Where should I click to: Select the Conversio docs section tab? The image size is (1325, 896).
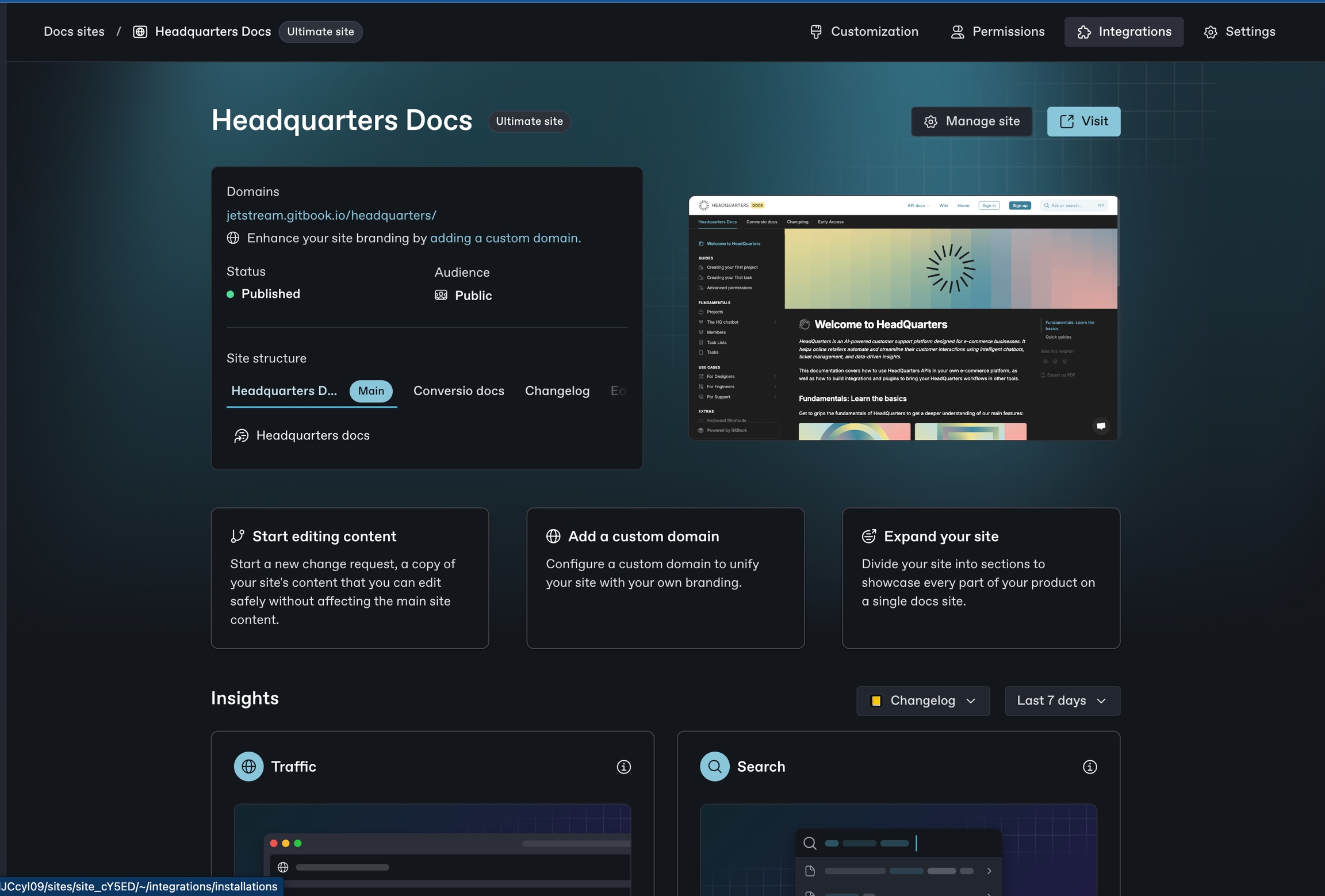click(x=458, y=391)
